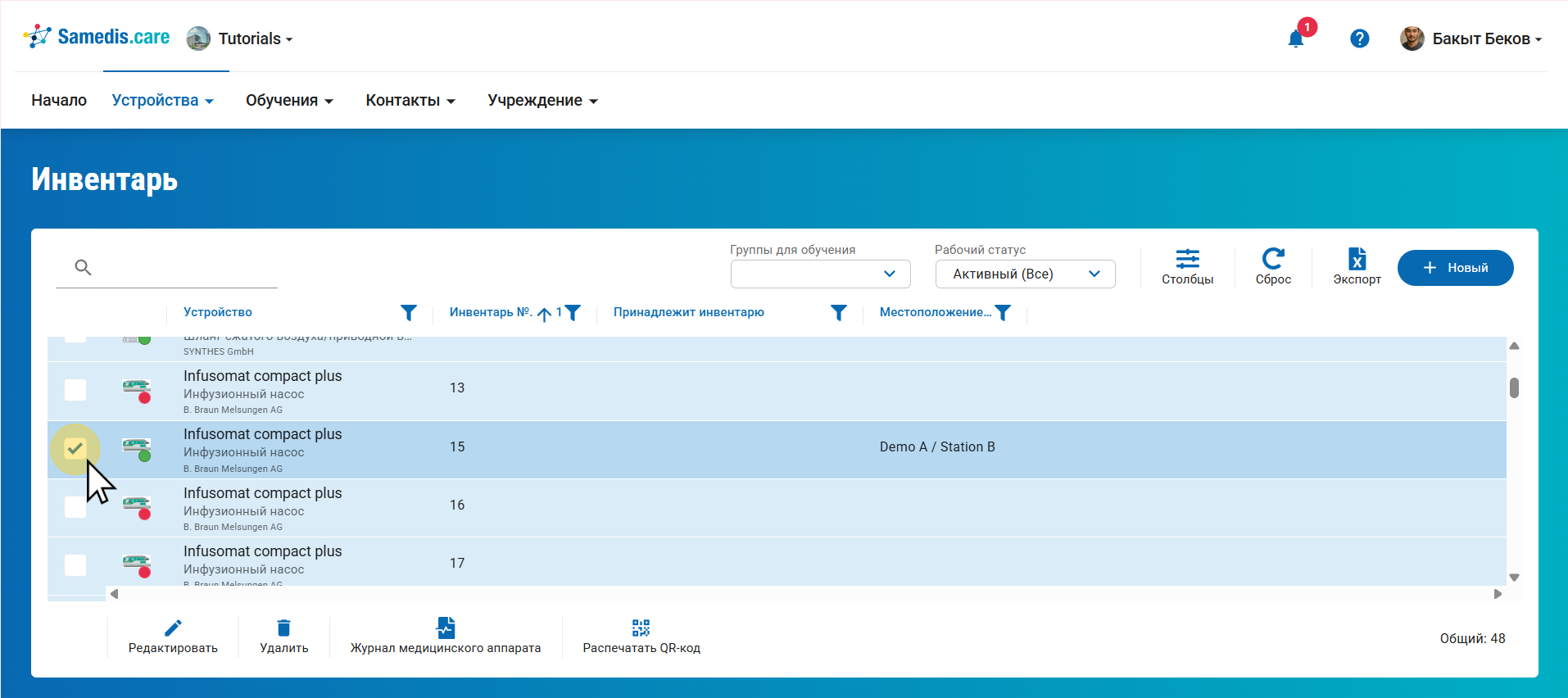This screenshot has width=1568, height=698.
Task: Open the Обучения menu
Action: tap(289, 100)
